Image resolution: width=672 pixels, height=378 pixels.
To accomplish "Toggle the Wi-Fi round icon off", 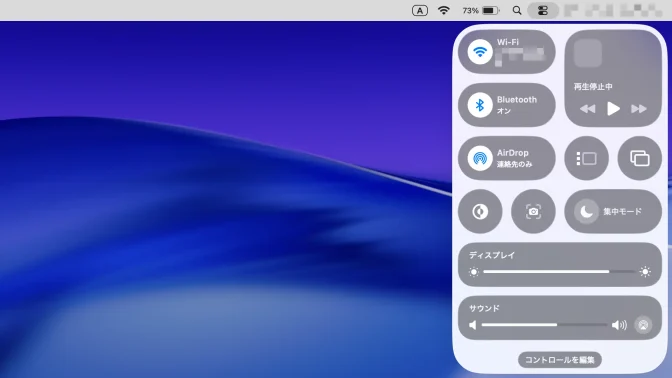I will (480, 52).
